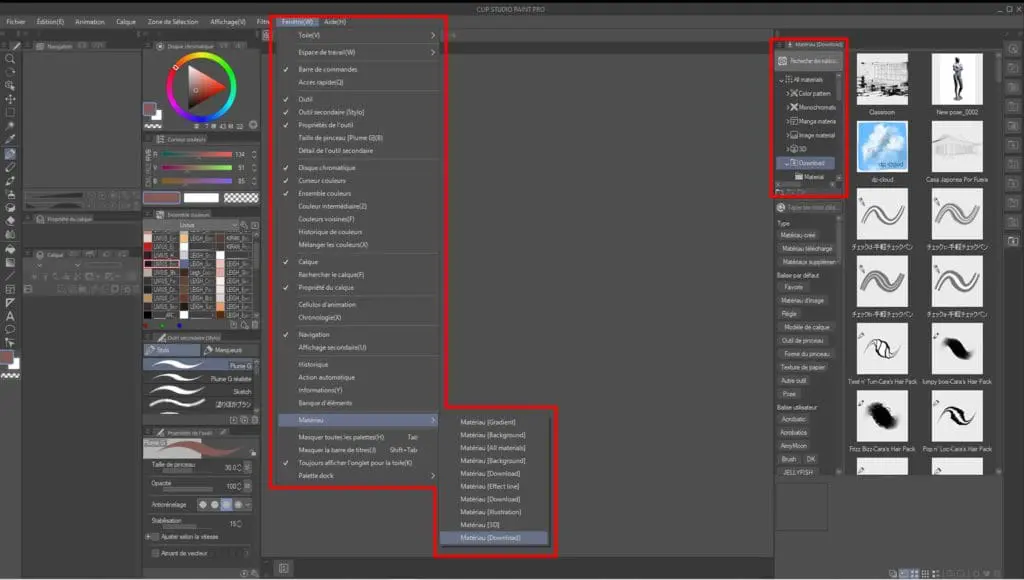This screenshot has width=1024, height=580.
Task: Select the transparent color swatch
Action: [241, 198]
